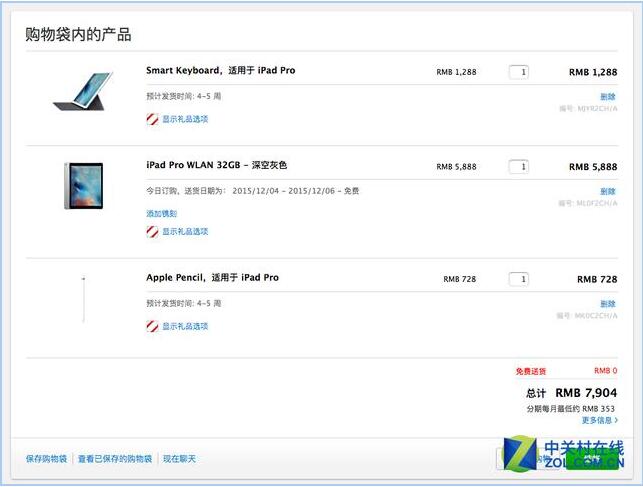Click Smart Keyboard 预计发货时间 4-5 周
The width and height of the screenshot is (643, 487).
pyautogui.click(x=184, y=96)
